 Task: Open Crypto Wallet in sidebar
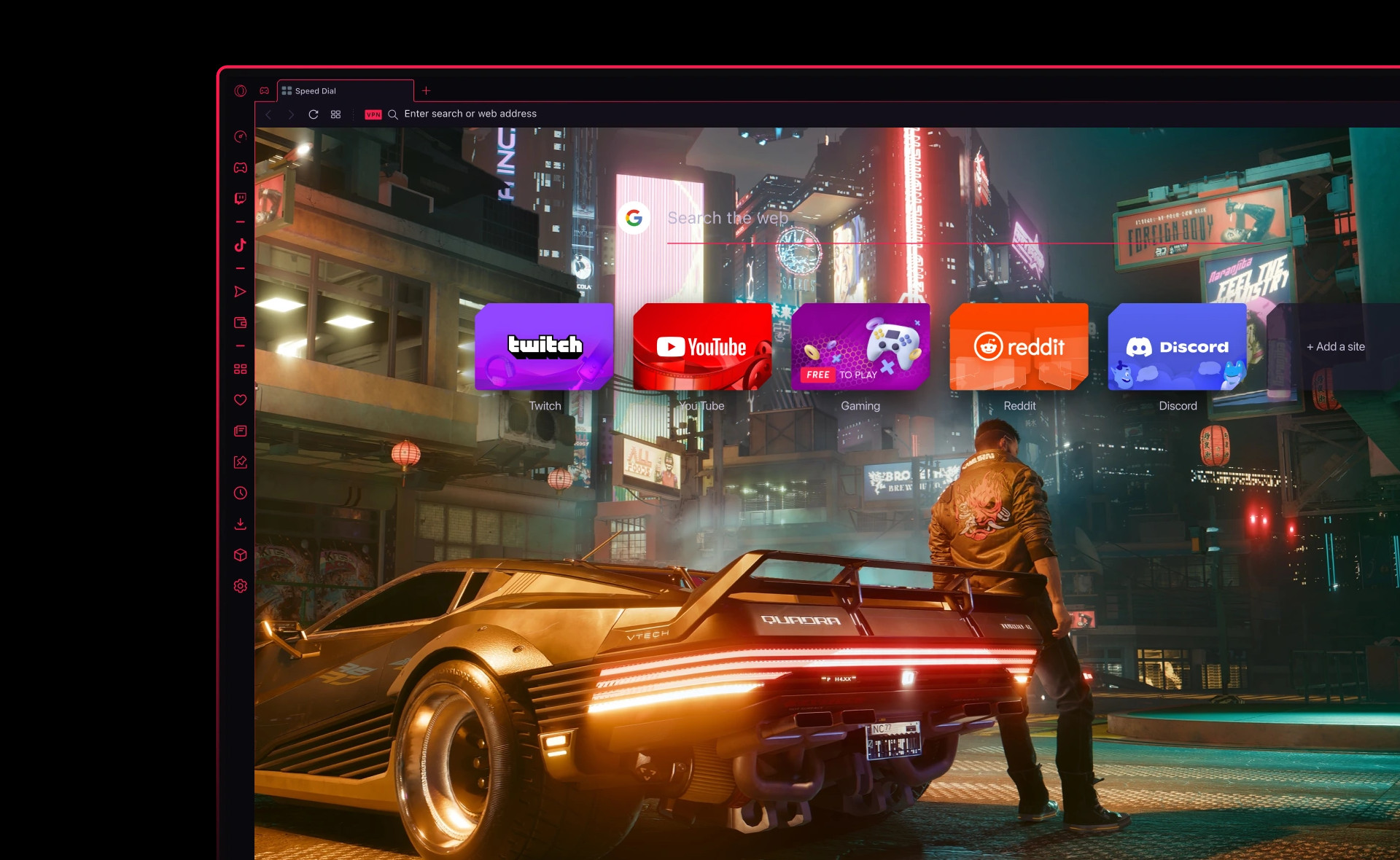pos(241,323)
